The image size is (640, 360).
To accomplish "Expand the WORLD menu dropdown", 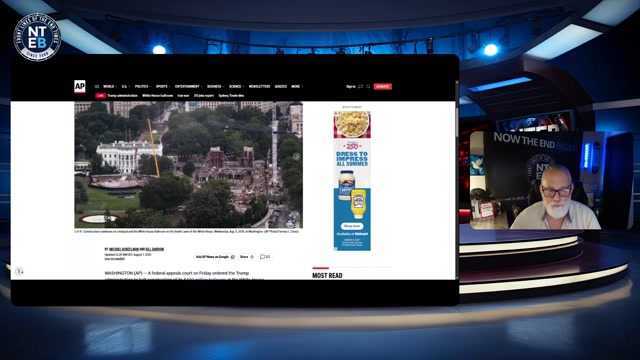I will click(110, 87).
